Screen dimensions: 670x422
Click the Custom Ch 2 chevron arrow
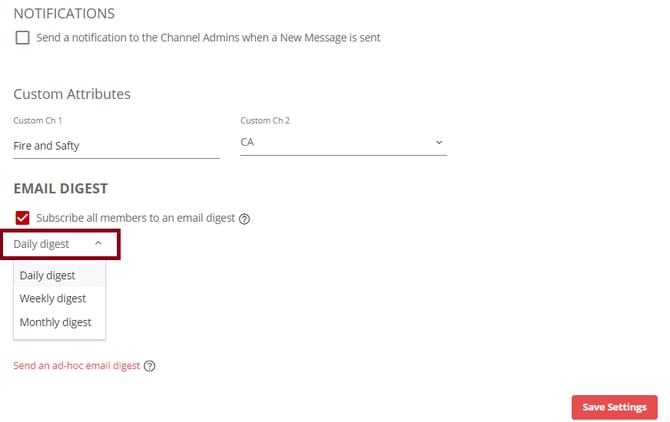coord(439,142)
